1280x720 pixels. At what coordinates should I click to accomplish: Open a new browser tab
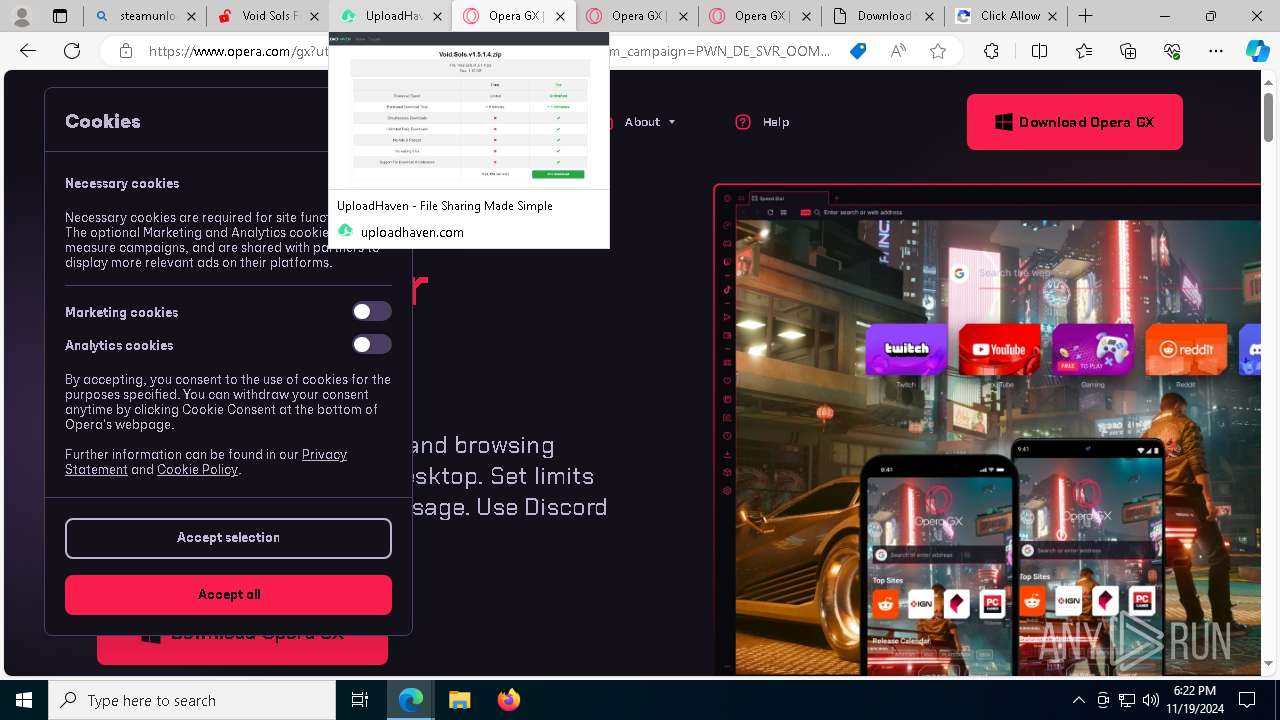[1085, 16]
